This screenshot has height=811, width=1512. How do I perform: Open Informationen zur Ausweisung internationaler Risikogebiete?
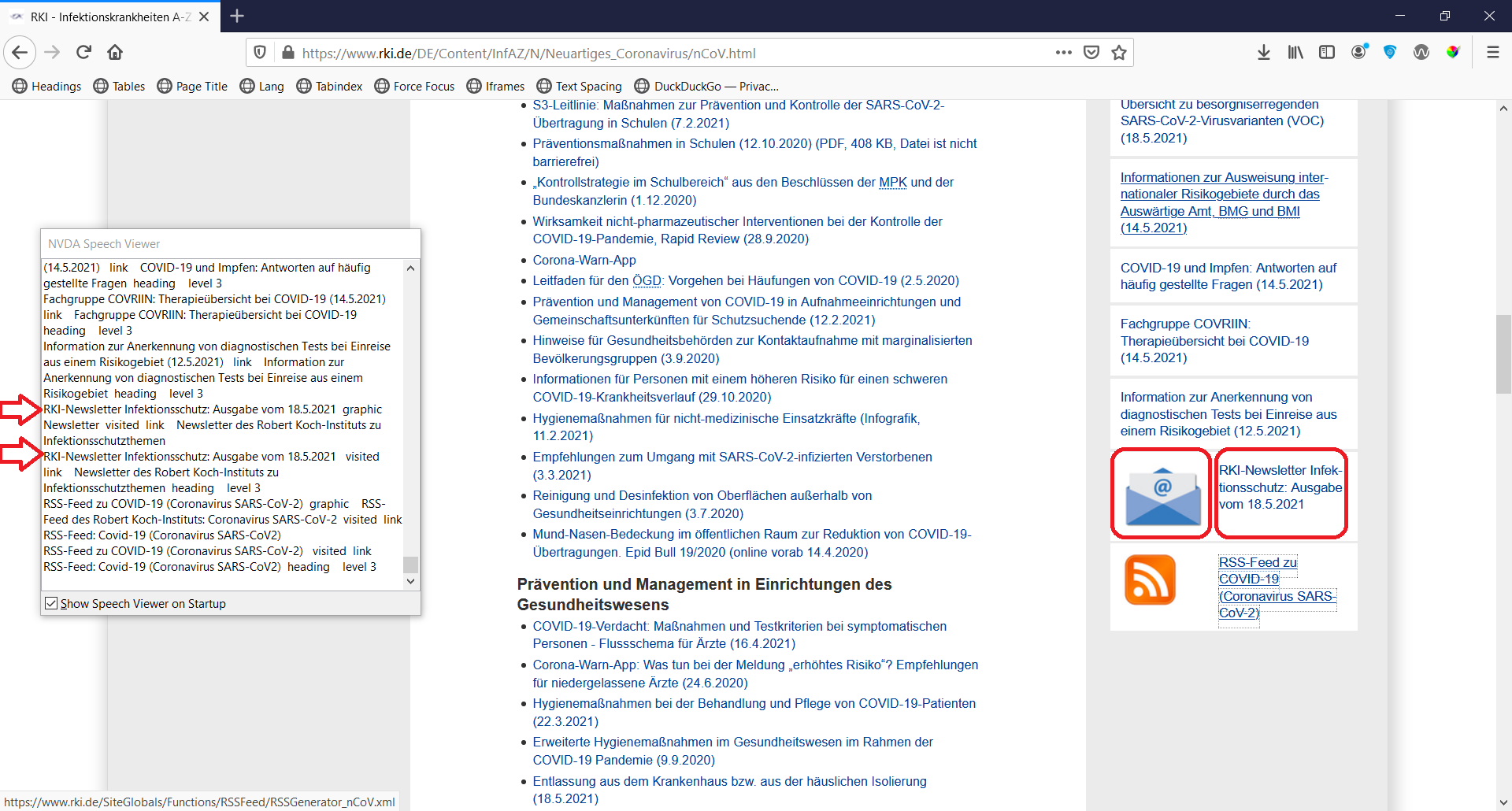[1224, 202]
